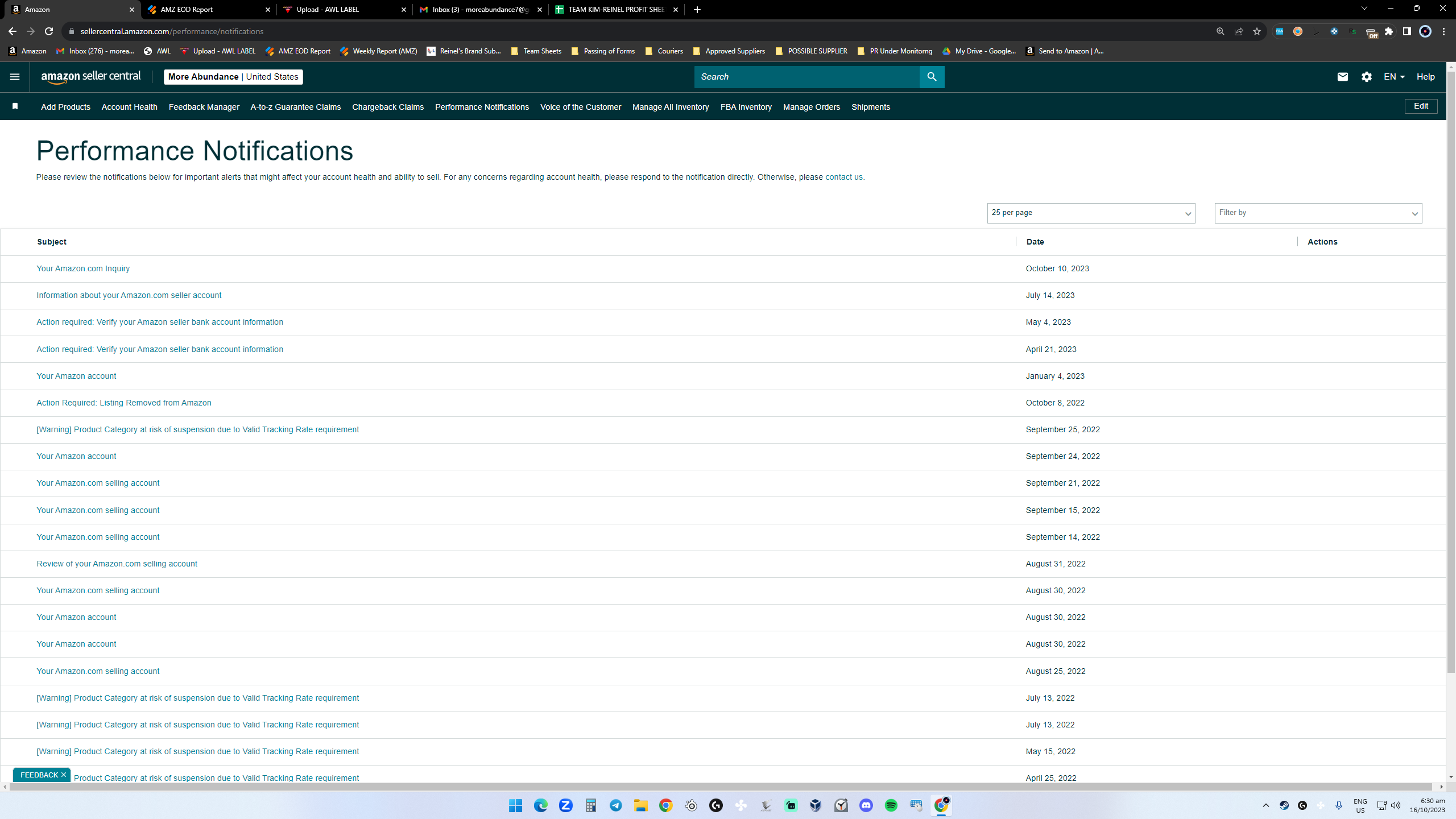This screenshot has width=1456, height=819.
Task: Click the zoom magnifier in address bar
Action: 1220,31
